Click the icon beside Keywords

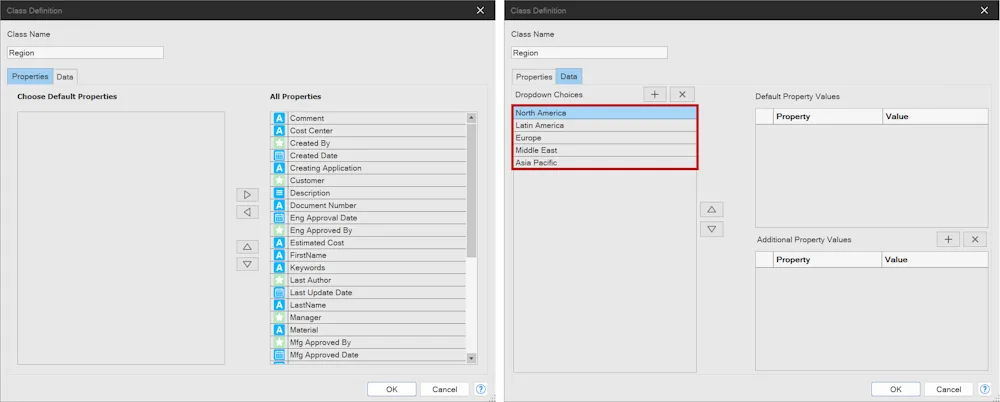pyautogui.click(x=279, y=267)
